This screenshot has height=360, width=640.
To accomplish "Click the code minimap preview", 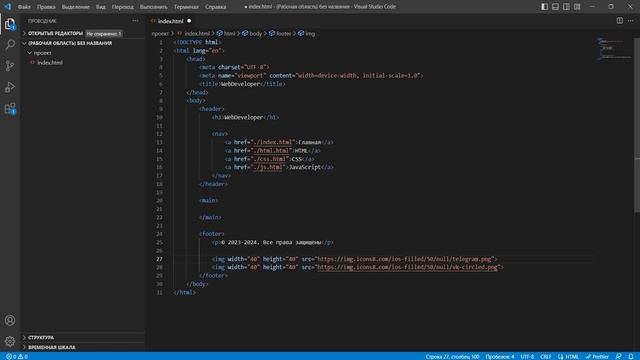I will (614, 49).
